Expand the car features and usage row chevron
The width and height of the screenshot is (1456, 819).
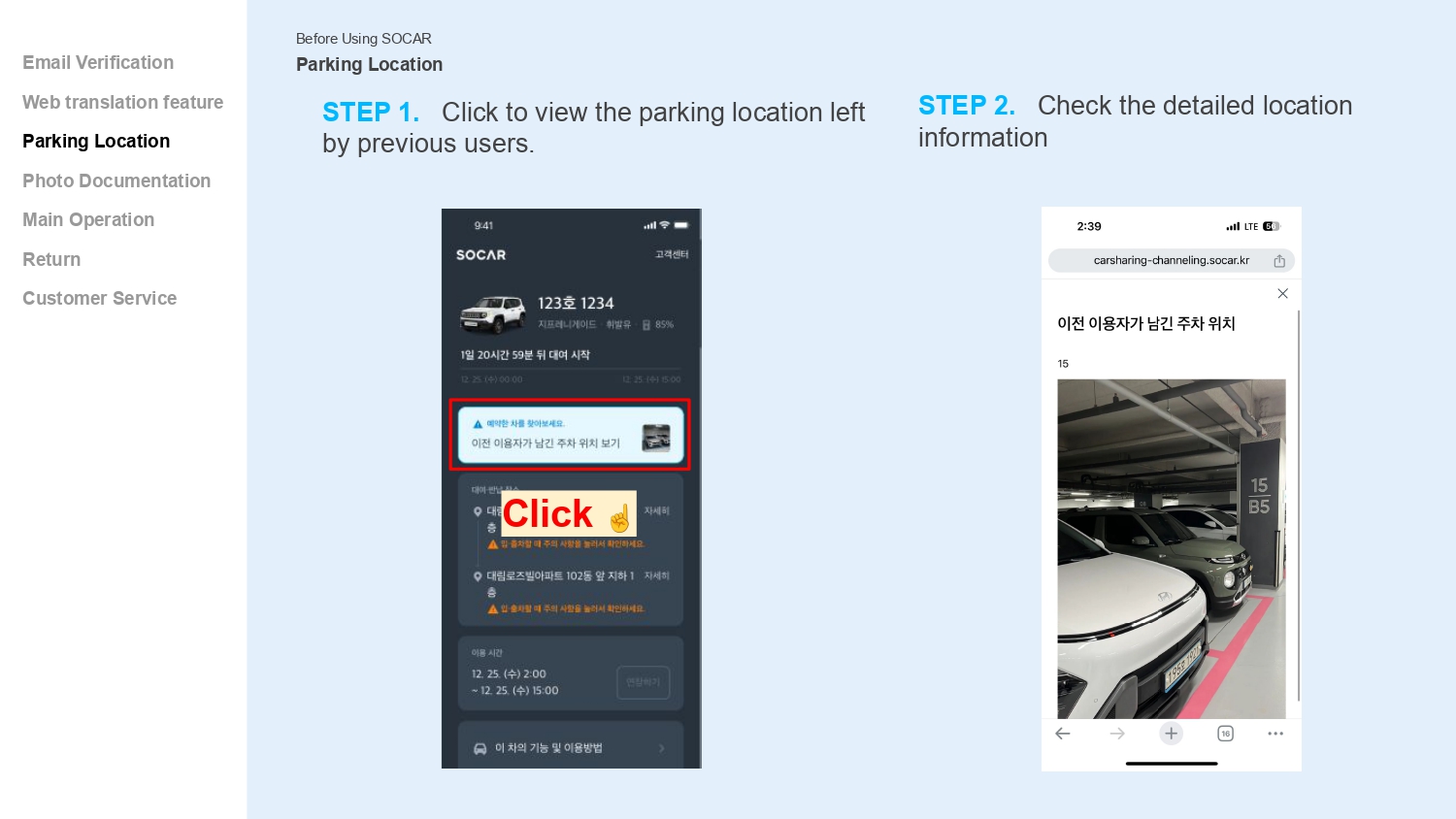click(662, 748)
